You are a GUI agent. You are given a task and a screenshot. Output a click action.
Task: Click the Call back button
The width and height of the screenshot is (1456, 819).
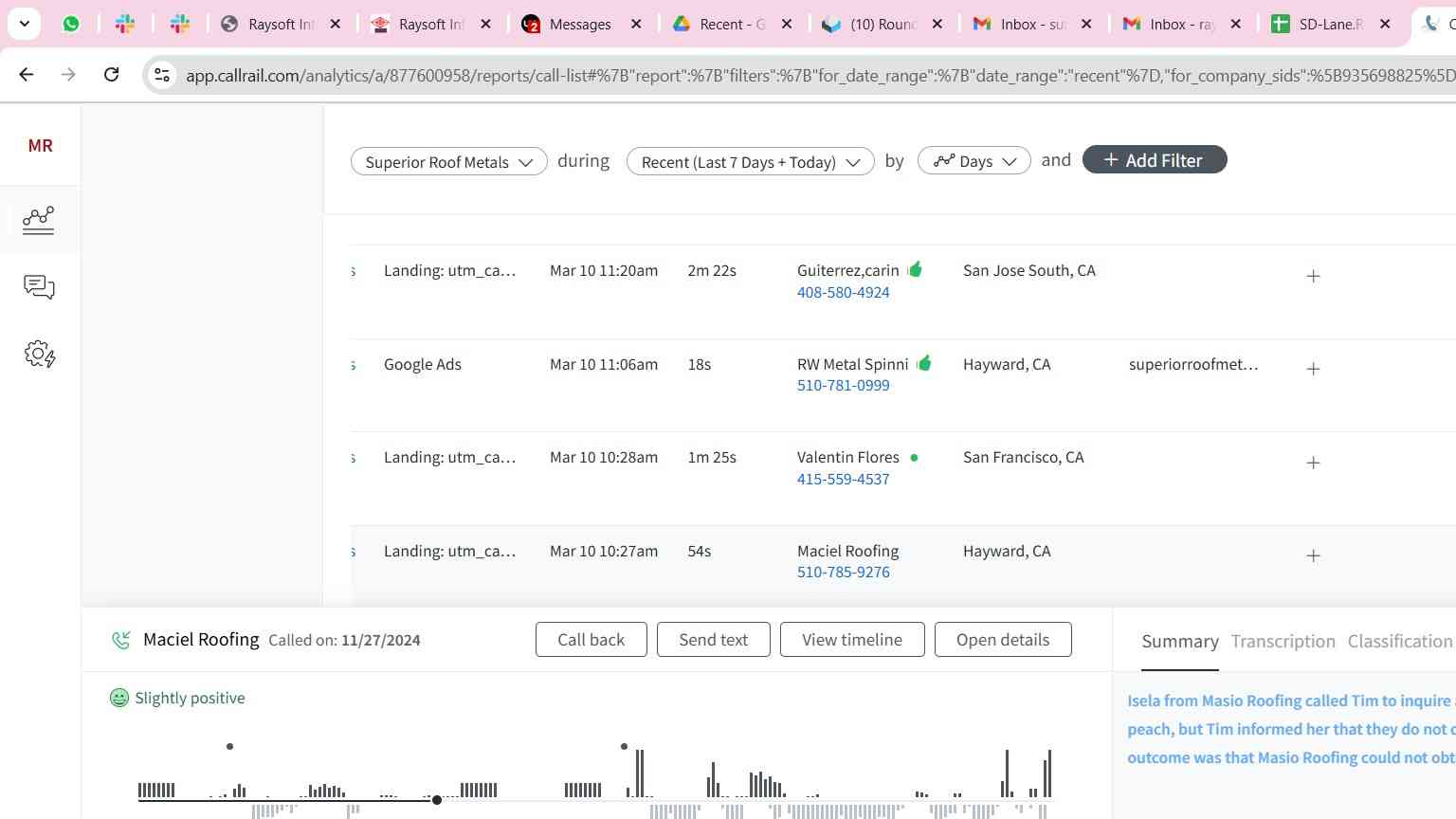[x=591, y=640]
